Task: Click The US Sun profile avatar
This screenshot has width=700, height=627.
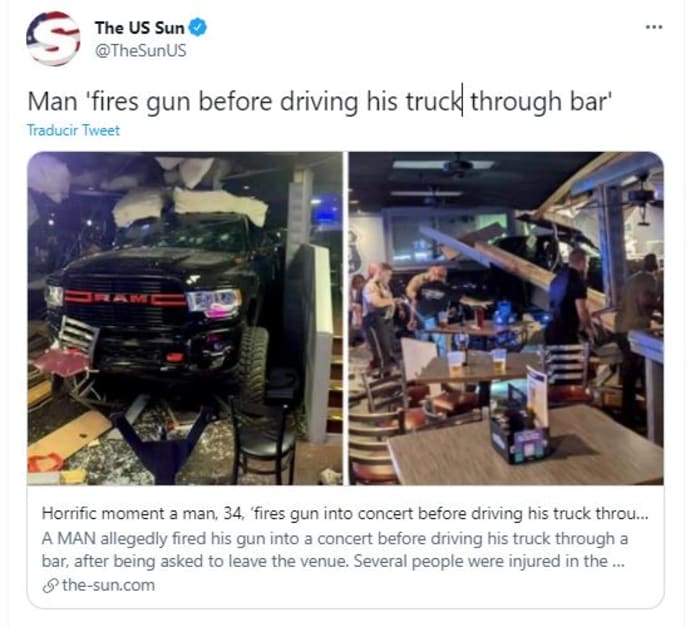Action: tap(53, 39)
